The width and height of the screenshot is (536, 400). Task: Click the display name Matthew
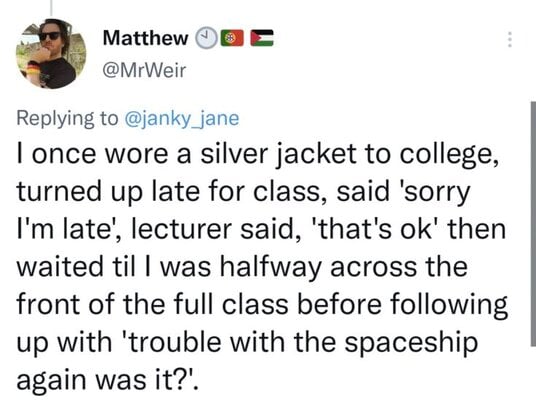[x=146, y=38]
